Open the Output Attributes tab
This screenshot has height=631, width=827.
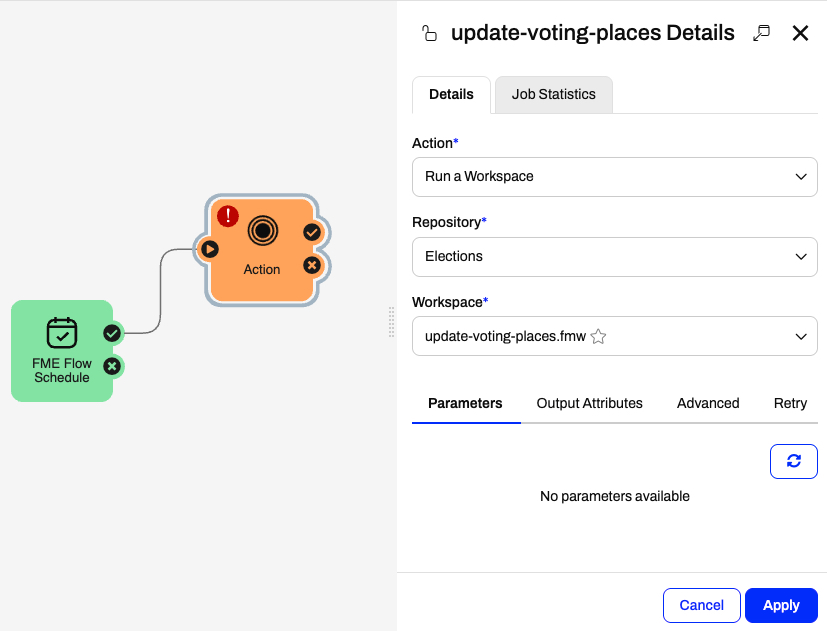pos(589,404)
